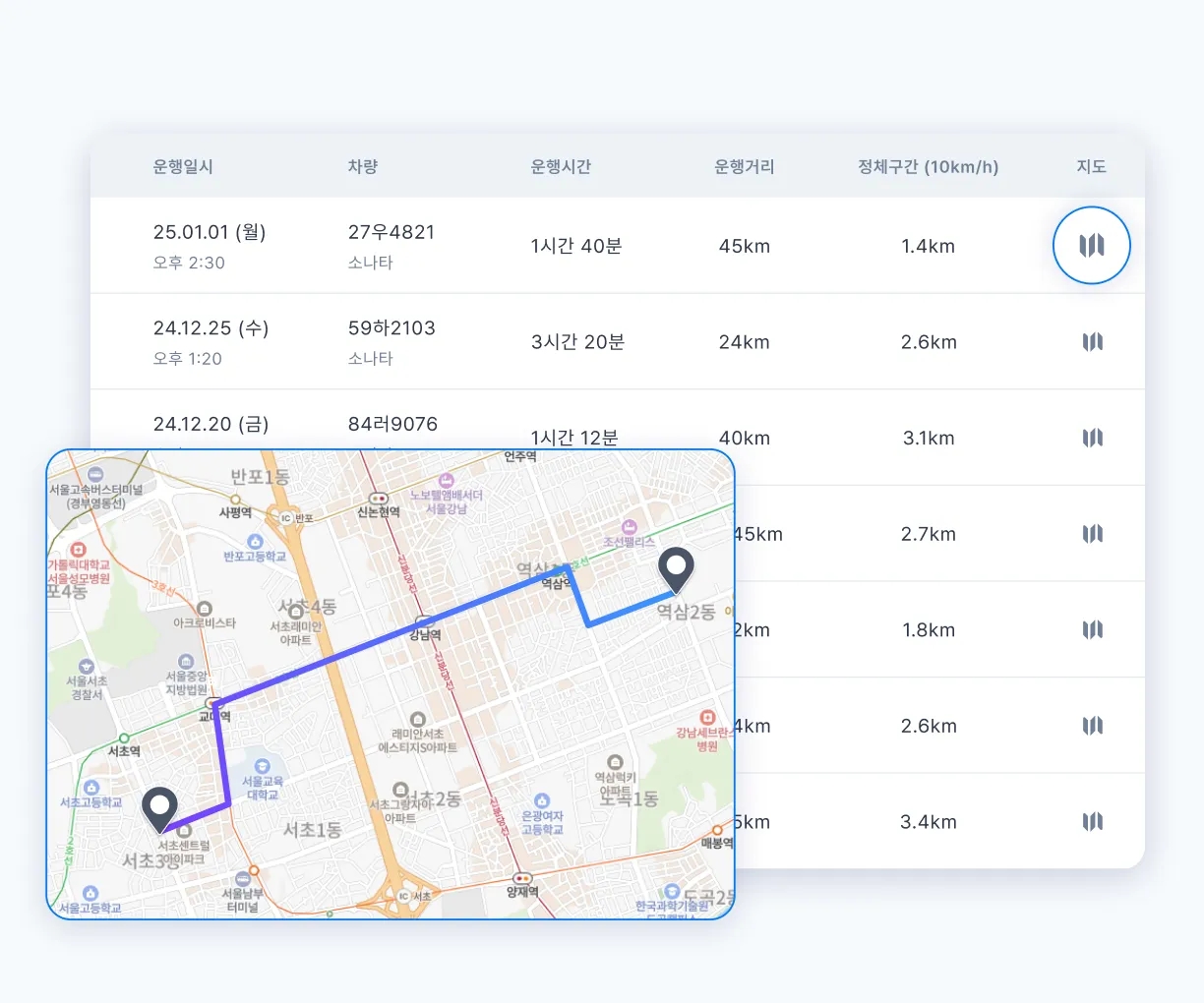
Task: Click 양재역 station marker on the map
Action: [x=522, y=878]
